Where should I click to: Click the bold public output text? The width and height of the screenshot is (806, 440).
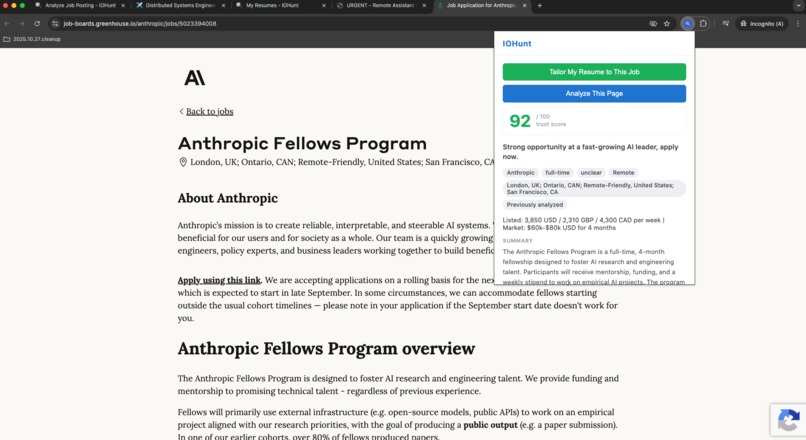(490, 425)
